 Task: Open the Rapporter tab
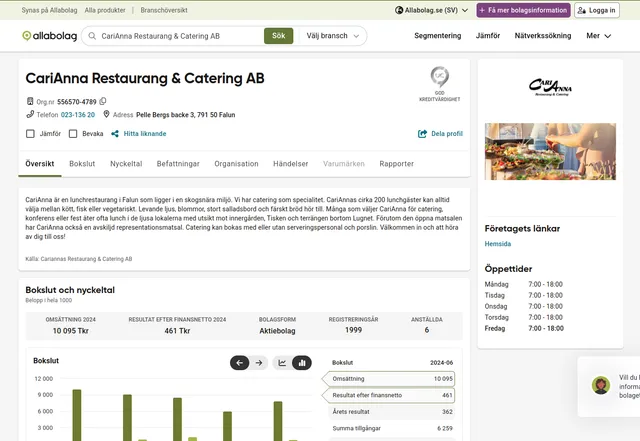tap(396, 164)
